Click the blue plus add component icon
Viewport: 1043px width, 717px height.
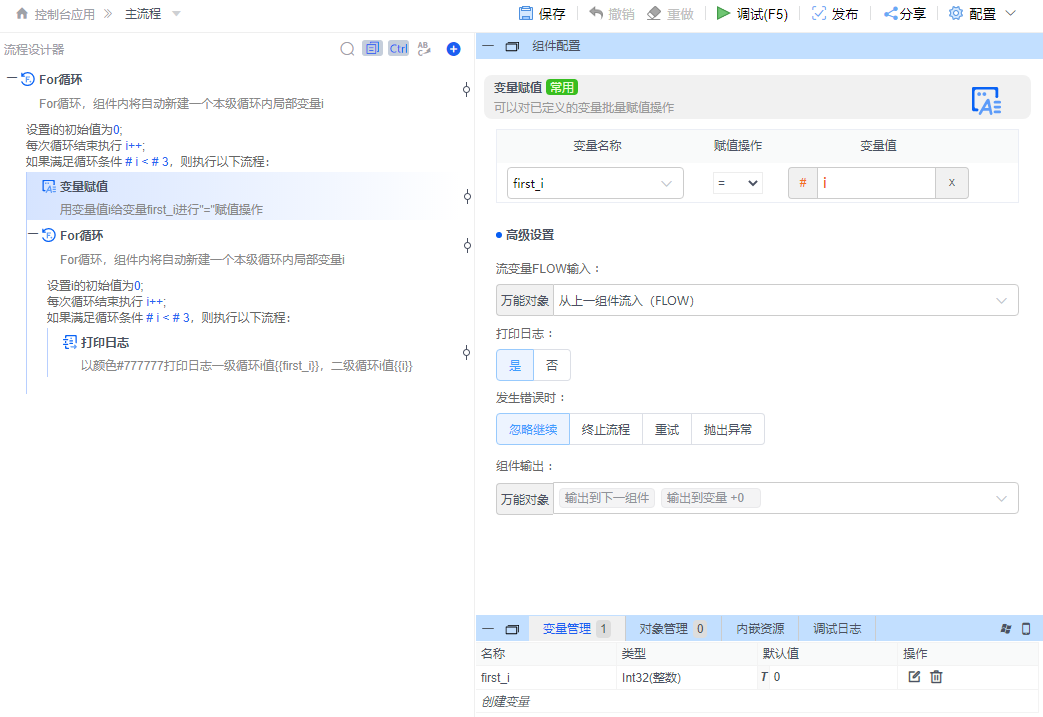(454, 49)
